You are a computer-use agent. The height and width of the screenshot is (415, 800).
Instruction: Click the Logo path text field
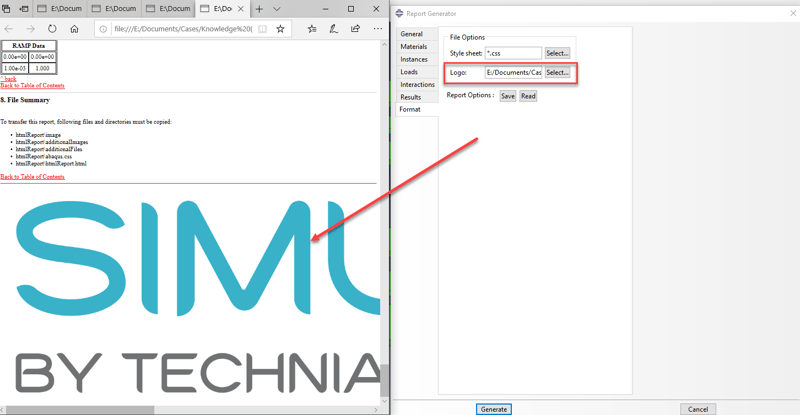[513, 72]
